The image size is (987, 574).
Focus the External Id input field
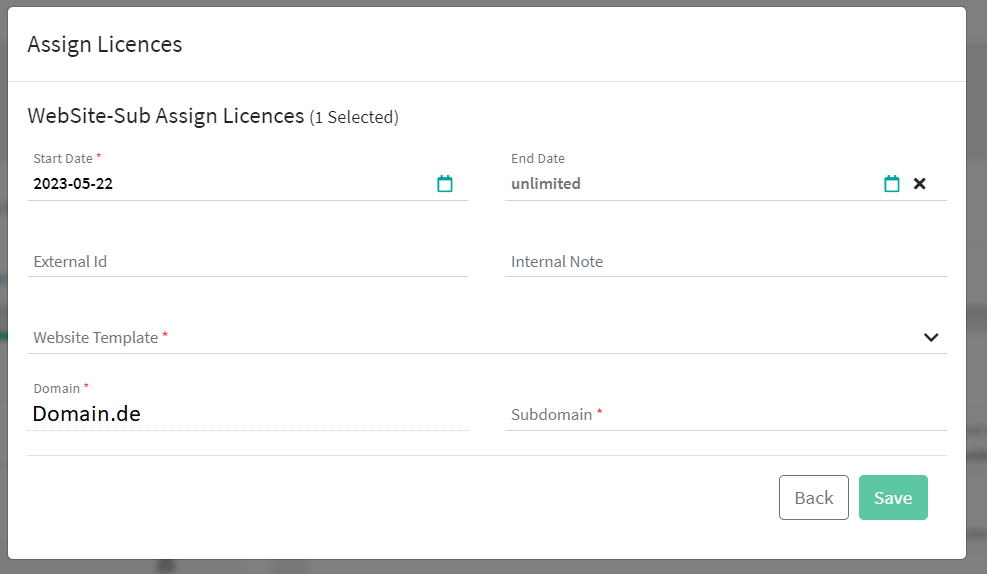tap(247, 262)
